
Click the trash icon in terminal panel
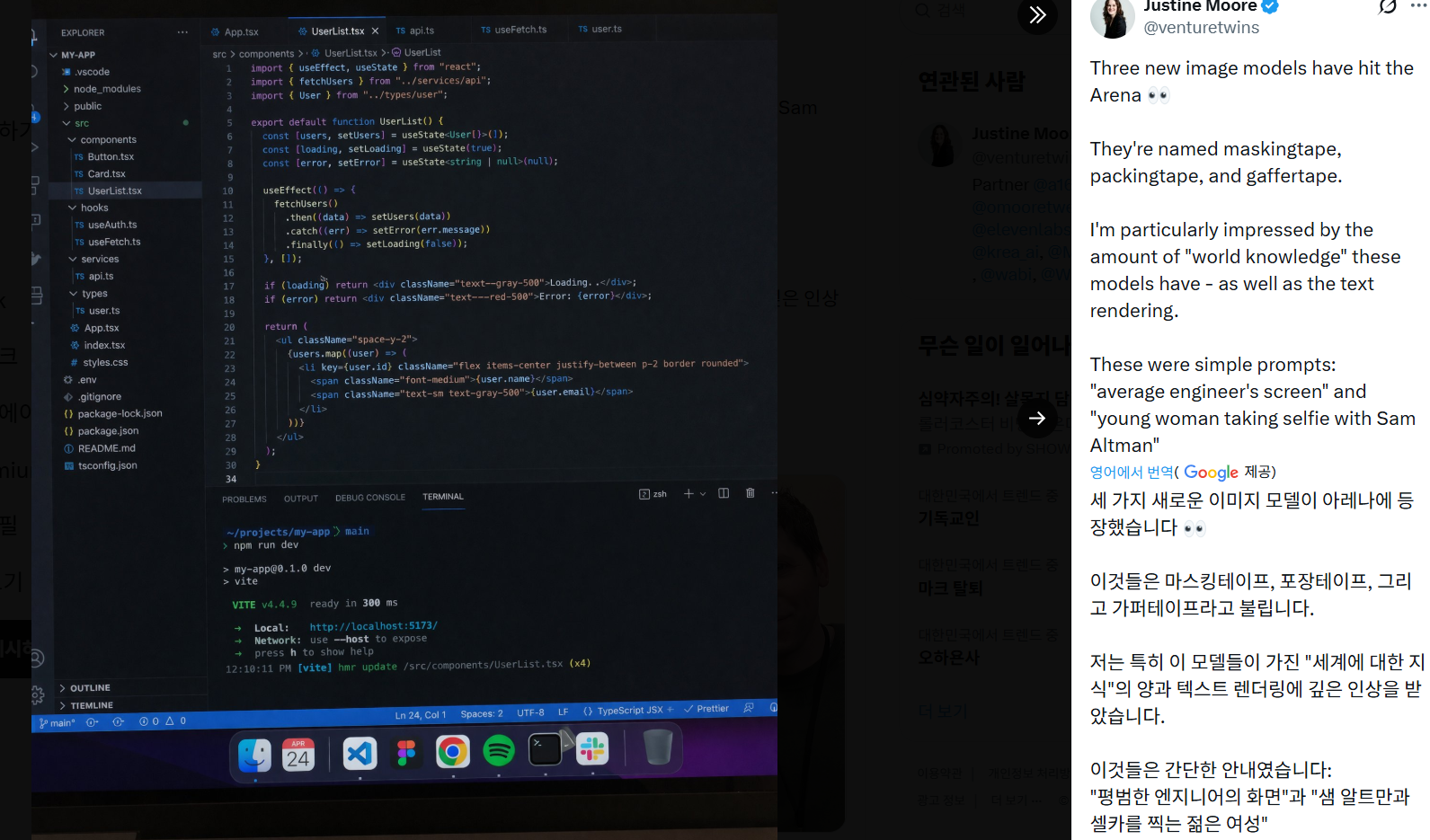coord(750,493)
